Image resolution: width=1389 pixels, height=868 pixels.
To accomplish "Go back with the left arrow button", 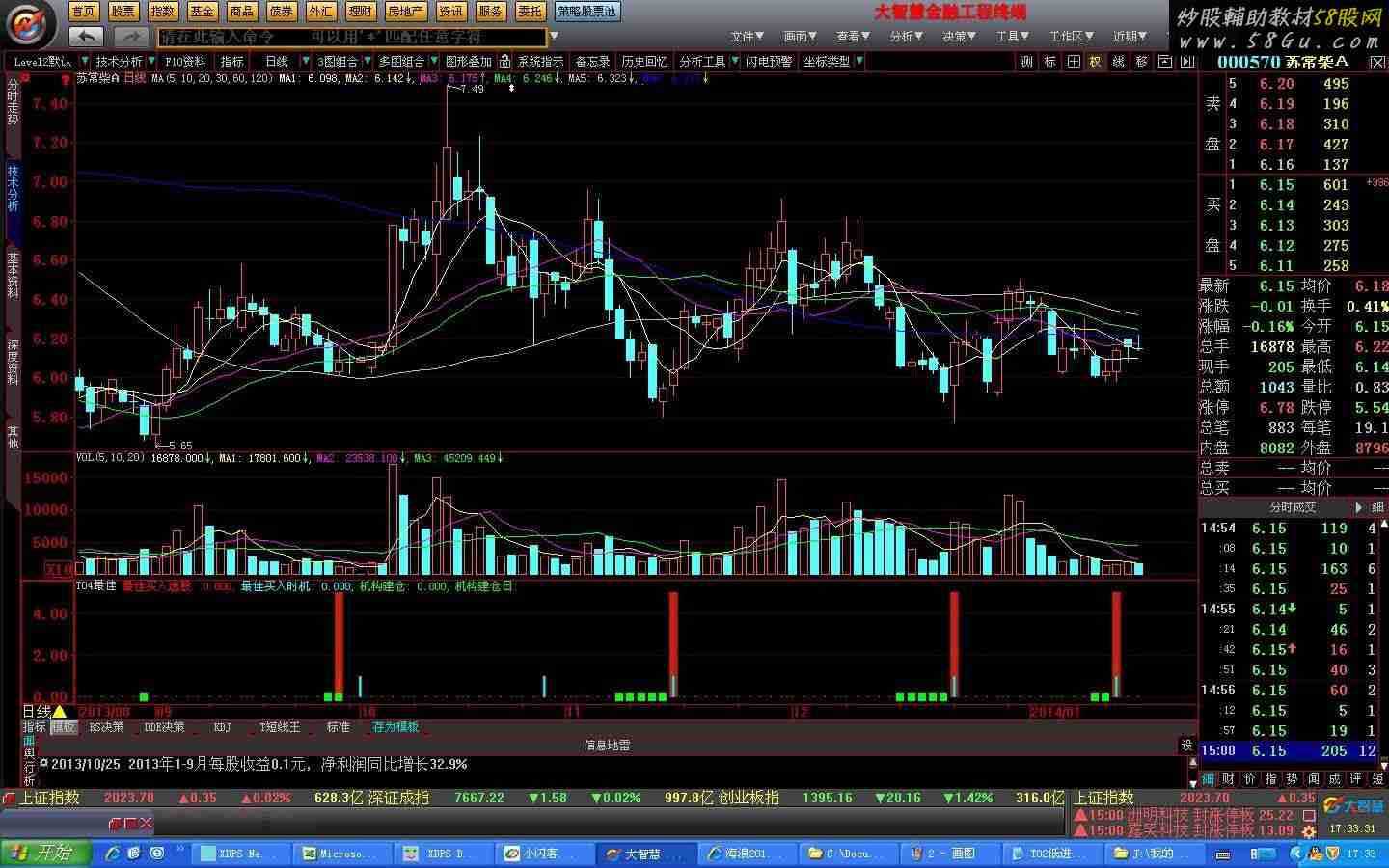I will point(87,37).
